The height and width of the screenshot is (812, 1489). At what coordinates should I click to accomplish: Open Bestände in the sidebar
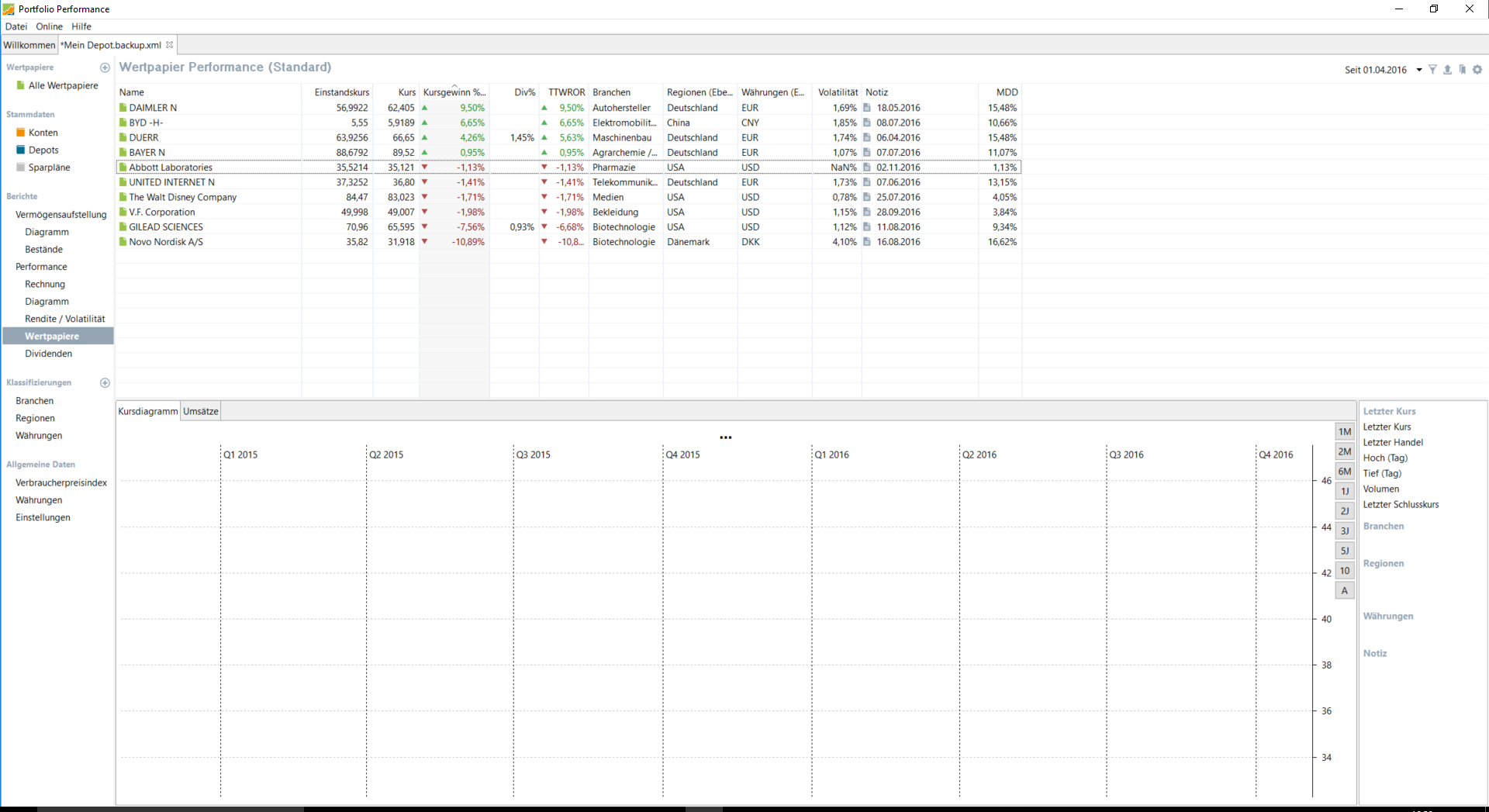point(44,250)
